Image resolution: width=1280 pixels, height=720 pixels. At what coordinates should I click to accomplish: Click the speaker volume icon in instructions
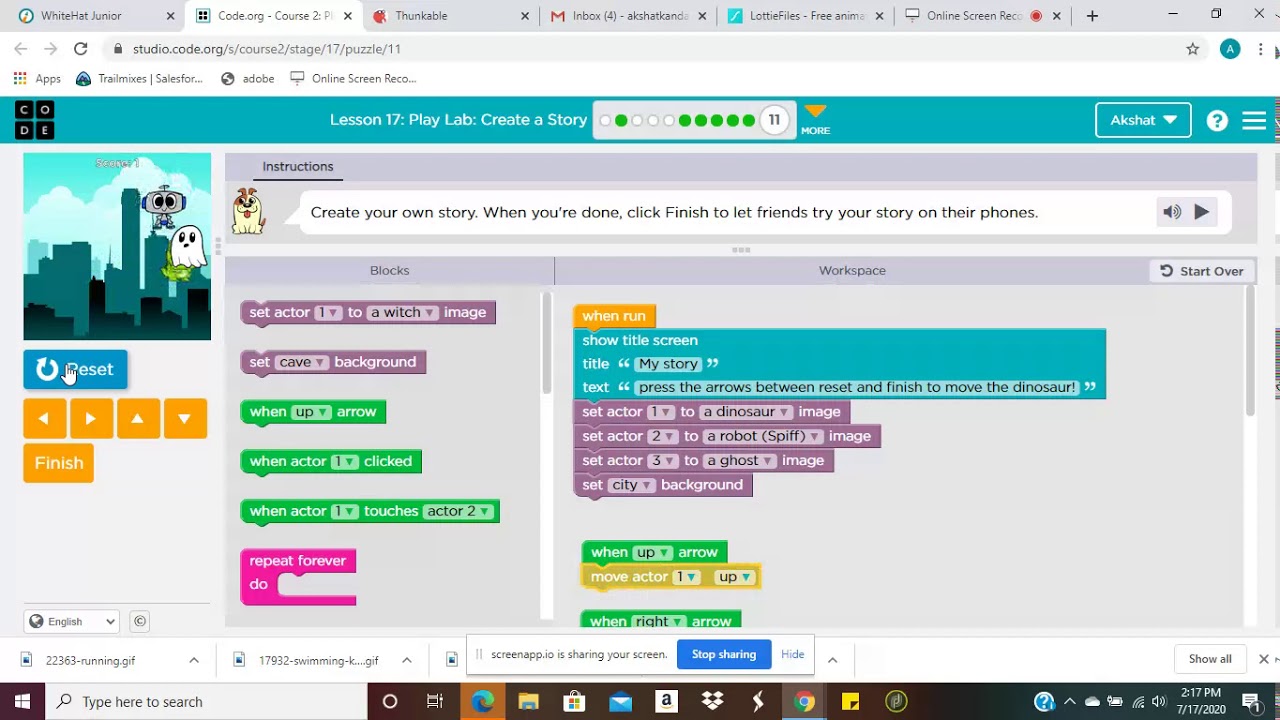pos(1172,212)
